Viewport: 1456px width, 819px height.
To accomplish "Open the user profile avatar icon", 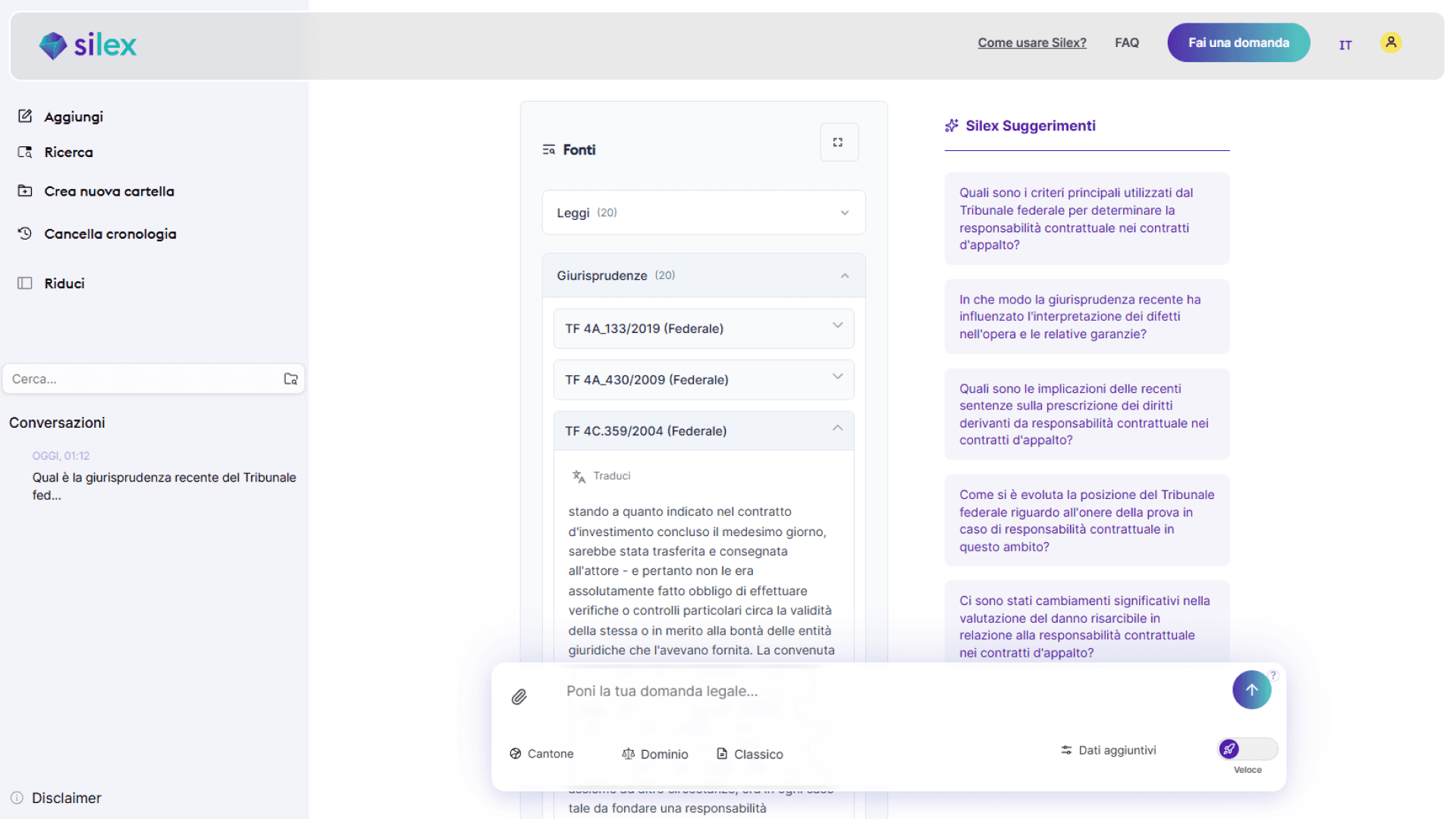I will (x=1390, y=42).
